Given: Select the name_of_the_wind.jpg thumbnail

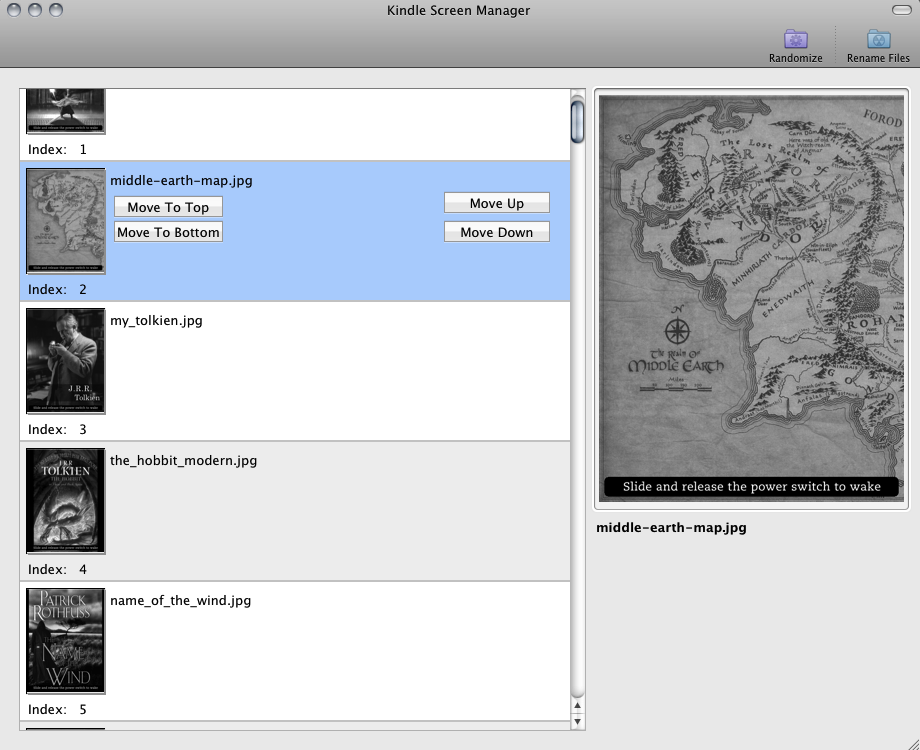Looking at the screenshot, I should 66,641.
